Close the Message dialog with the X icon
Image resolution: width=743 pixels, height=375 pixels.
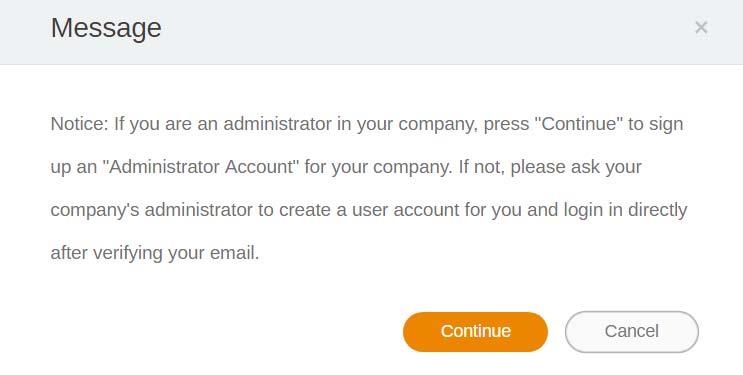(701, 27)
